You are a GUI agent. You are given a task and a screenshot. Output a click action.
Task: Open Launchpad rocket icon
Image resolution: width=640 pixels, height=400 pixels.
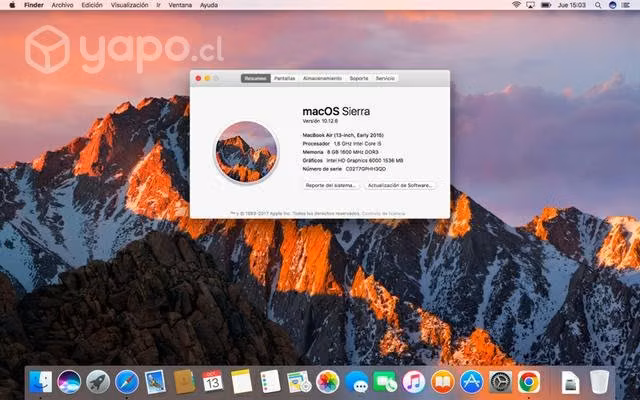pyautogui.click(x=98, y=382)
